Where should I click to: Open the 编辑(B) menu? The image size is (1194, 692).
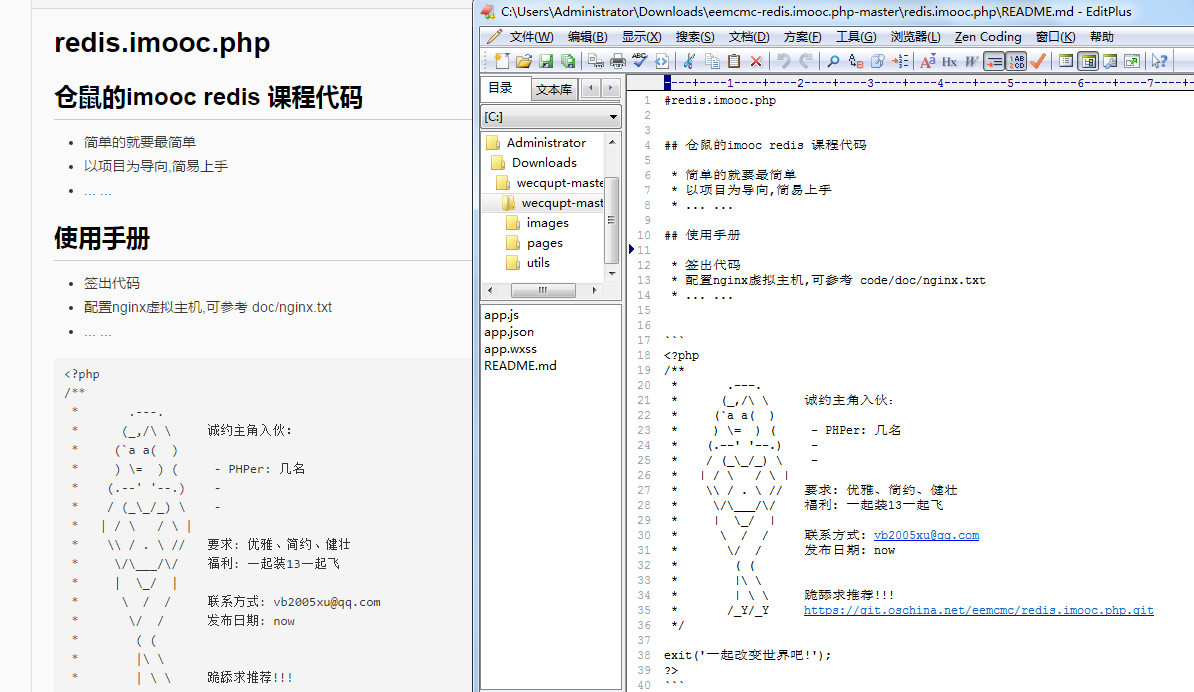[x=587, y=37]
